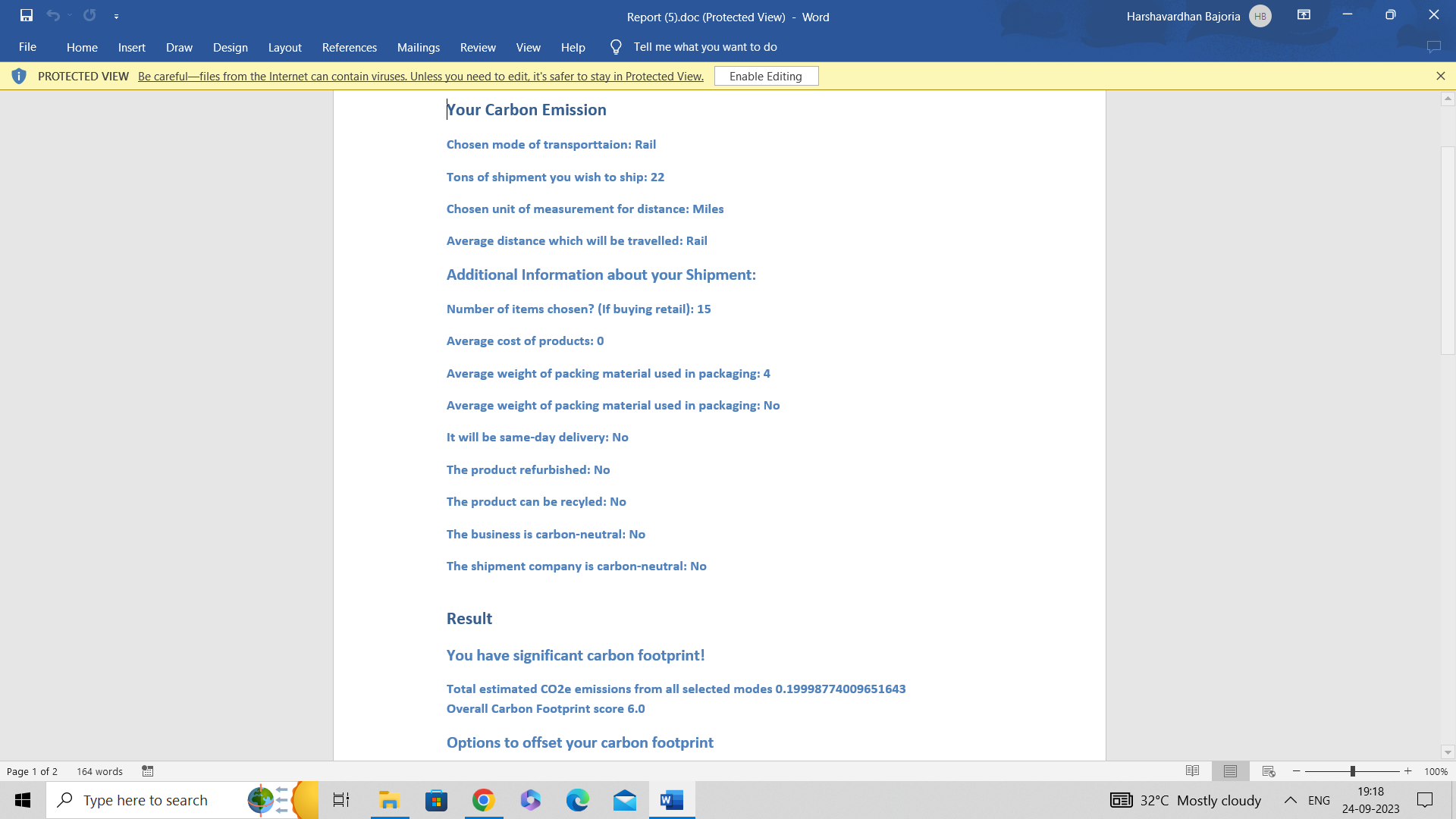This screenshot has height=819, width=1456.
Task: Click the Redo/Repeat icon
Action: (x=89, y=15)
